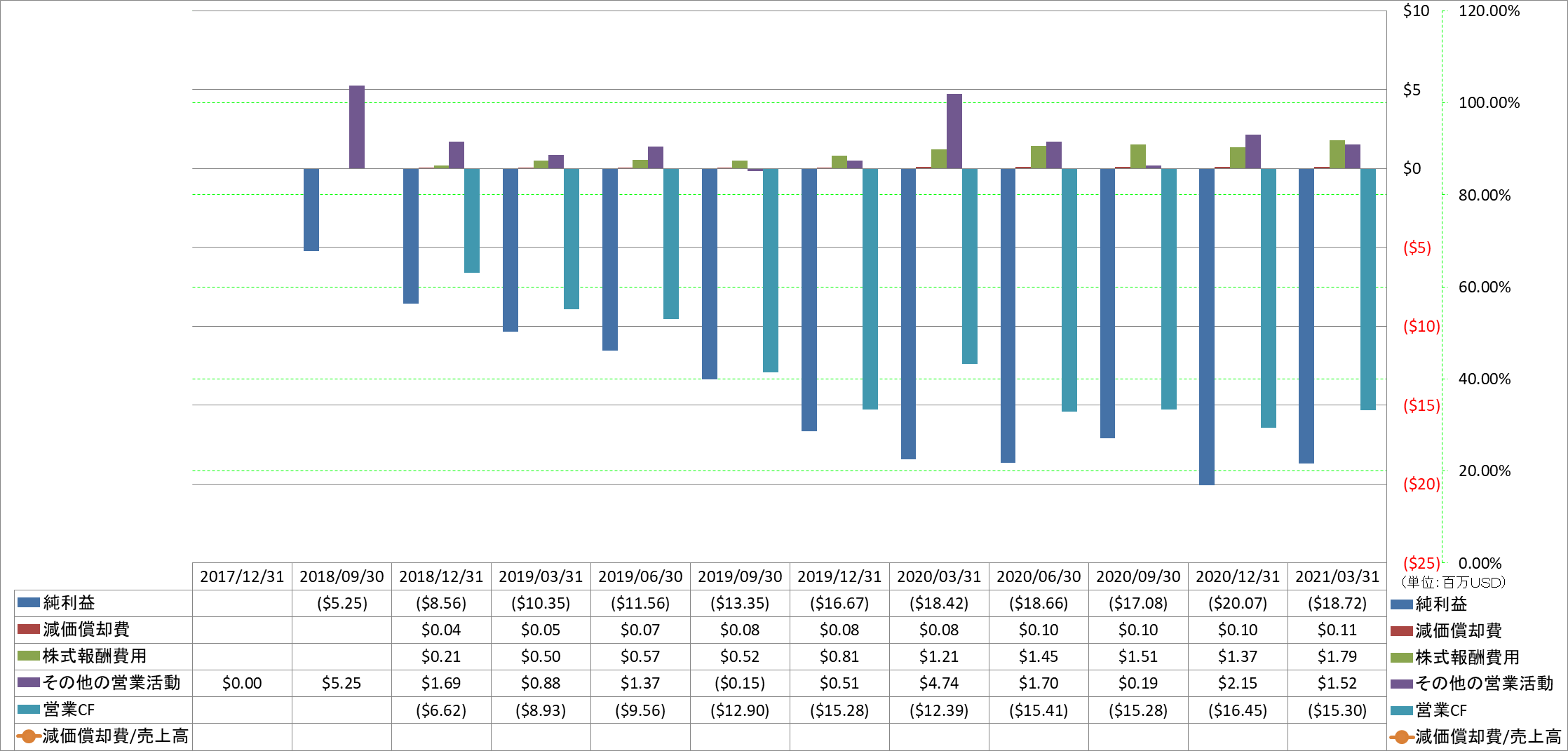Screen dimensions: 1568x751
Task: Select the 減価償却費 row header in the data table
Action: [103, 630]
